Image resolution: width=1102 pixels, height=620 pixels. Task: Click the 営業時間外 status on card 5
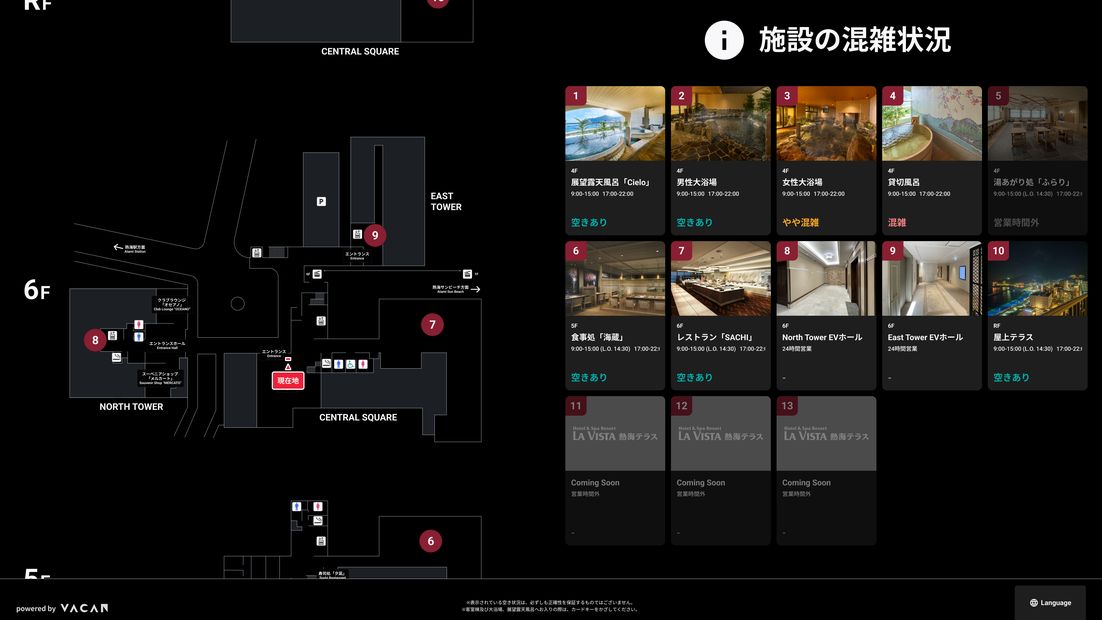[x=1016, y=222]
